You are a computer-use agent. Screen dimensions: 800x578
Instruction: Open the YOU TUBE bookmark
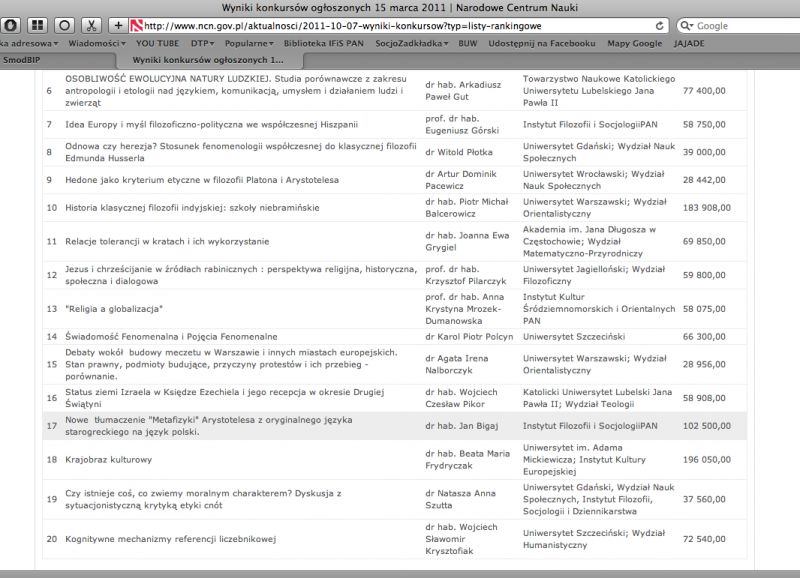157,43
